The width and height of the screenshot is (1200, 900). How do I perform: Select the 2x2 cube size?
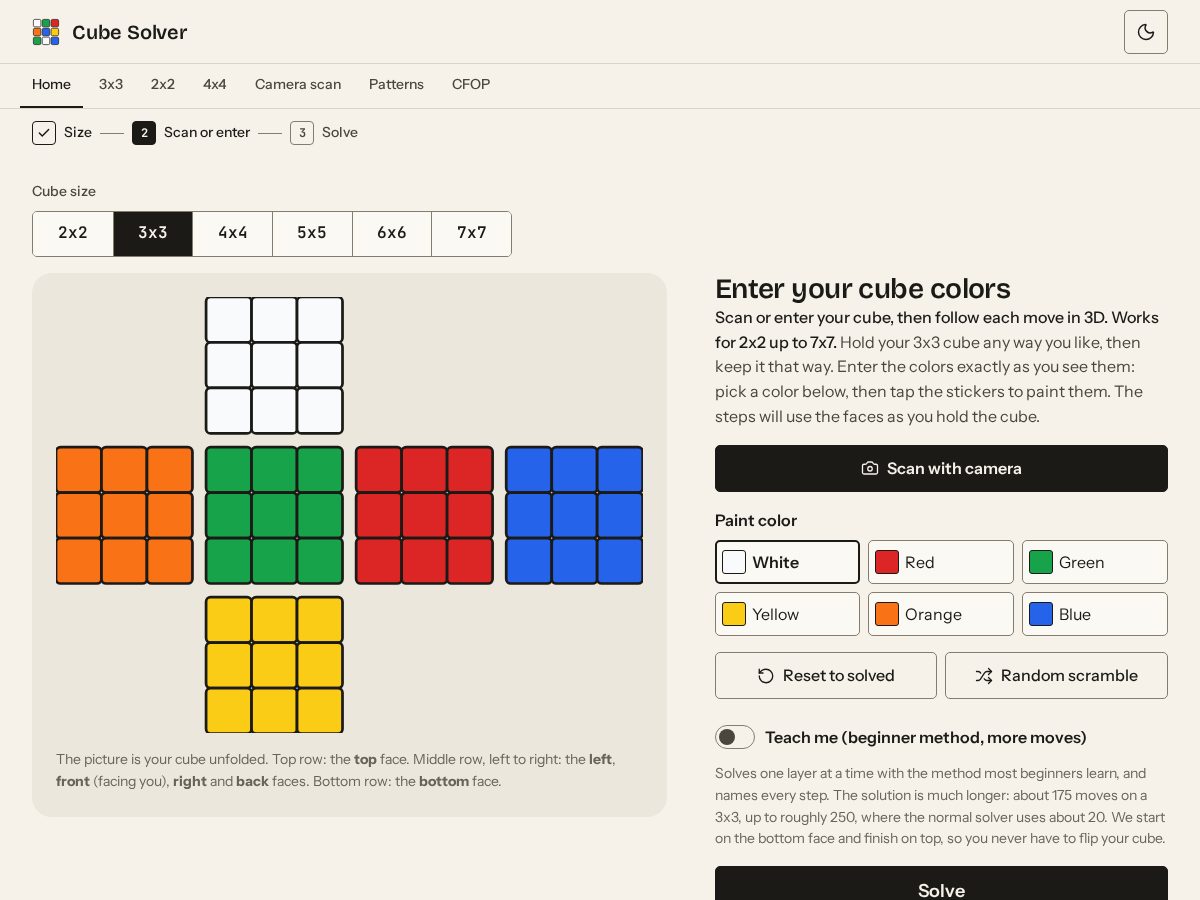pos(73,233)
